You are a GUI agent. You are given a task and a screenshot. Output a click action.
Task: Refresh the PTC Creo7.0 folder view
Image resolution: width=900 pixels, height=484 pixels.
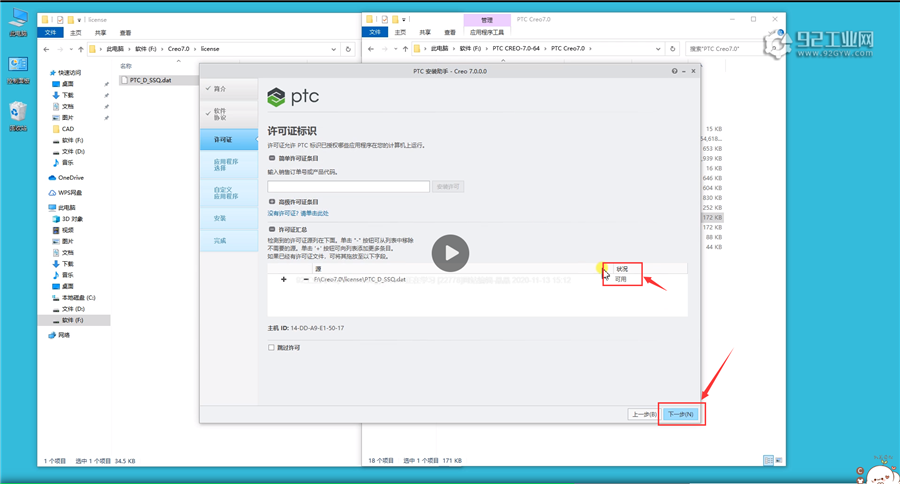tap(673, 49)
